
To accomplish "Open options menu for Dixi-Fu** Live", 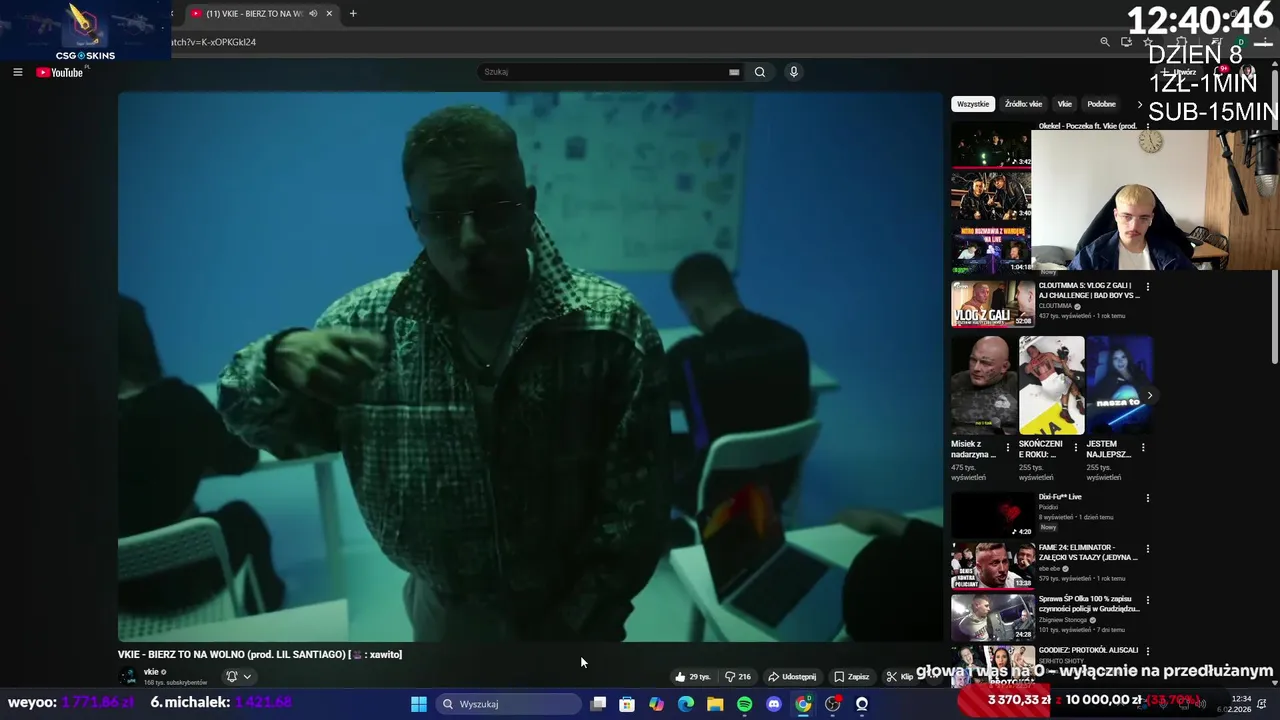I will [x=1148, y=498].
